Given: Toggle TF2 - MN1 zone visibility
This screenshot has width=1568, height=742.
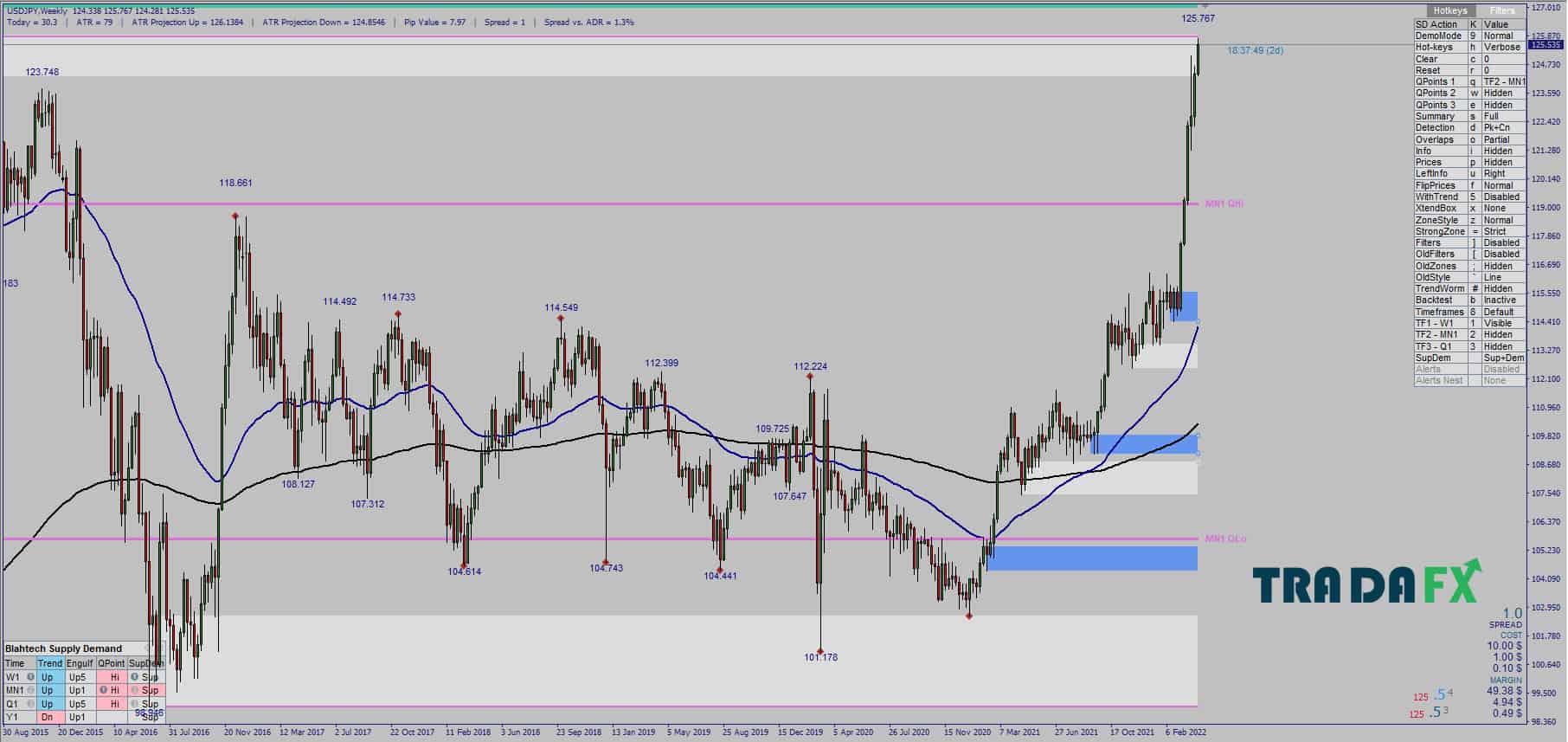Looking at the screenshot, I should (1469, 334).
